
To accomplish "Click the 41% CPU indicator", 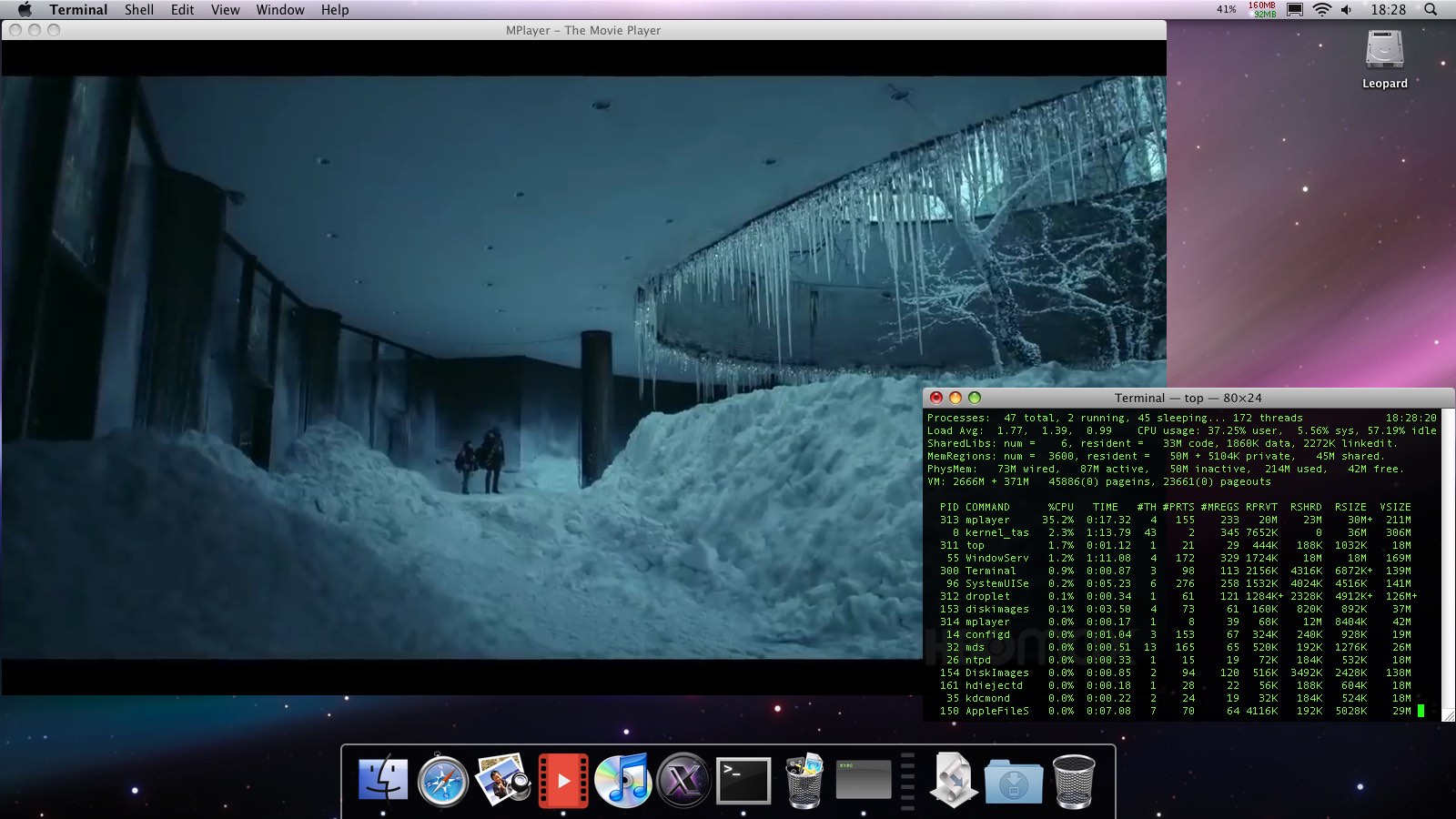I will [x=1227, y=9].
